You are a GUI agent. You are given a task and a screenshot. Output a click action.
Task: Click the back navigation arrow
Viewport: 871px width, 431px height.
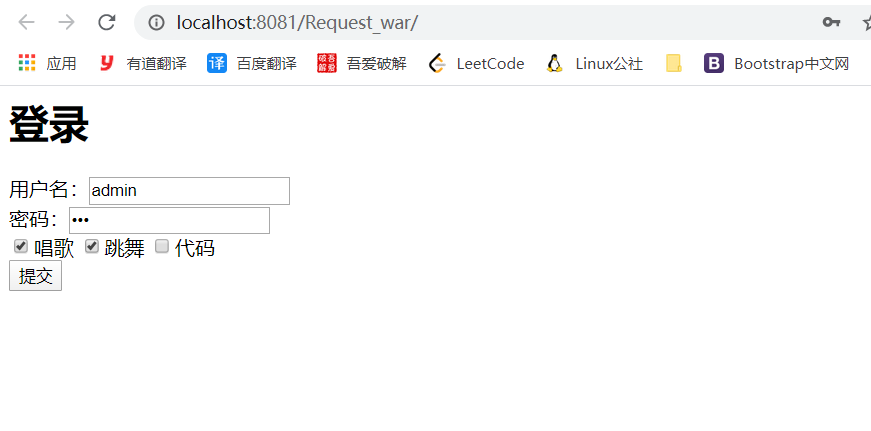click(x=26, y=22)
